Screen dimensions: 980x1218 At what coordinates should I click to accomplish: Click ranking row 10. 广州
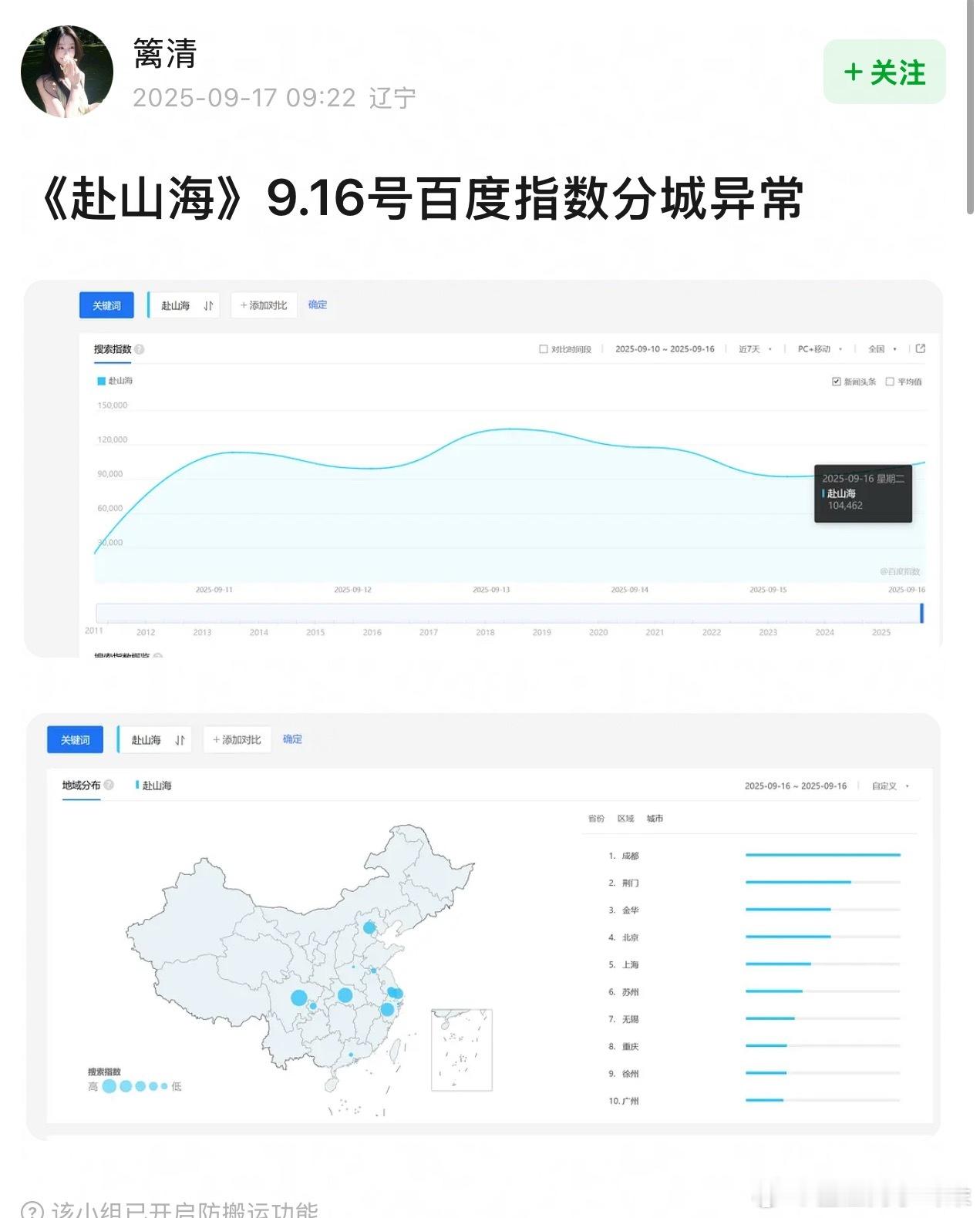click(x=754, y=1101)
